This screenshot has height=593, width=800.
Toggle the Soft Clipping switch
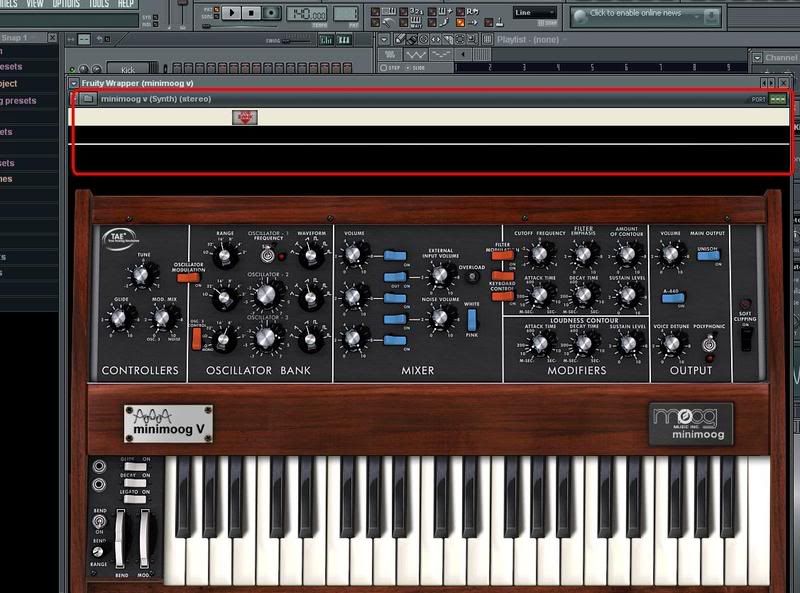(746, 339)
